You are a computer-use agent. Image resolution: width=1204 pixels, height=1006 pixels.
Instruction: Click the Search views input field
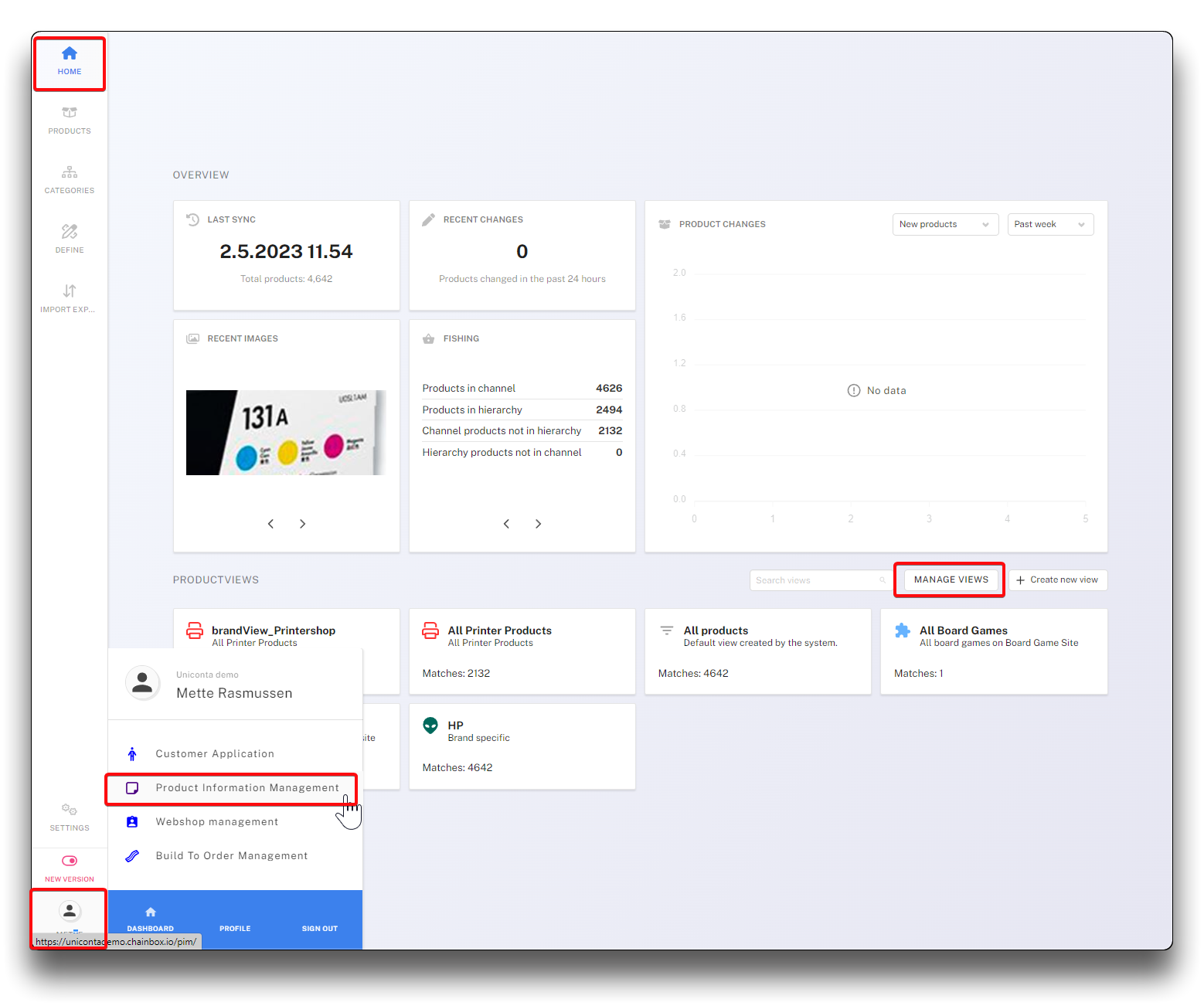(x=815, y=580)
